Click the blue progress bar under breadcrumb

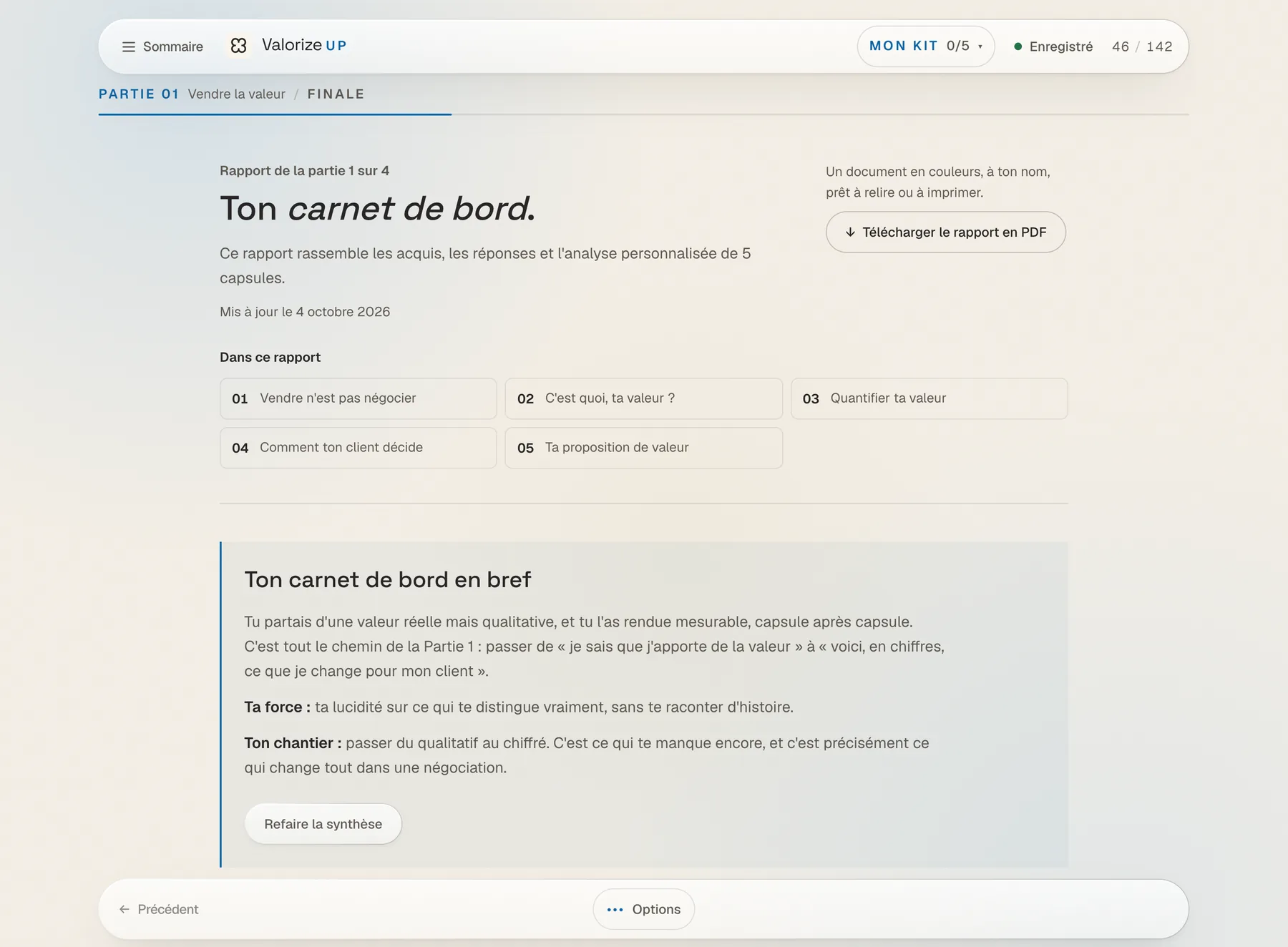tap(275, 114)
